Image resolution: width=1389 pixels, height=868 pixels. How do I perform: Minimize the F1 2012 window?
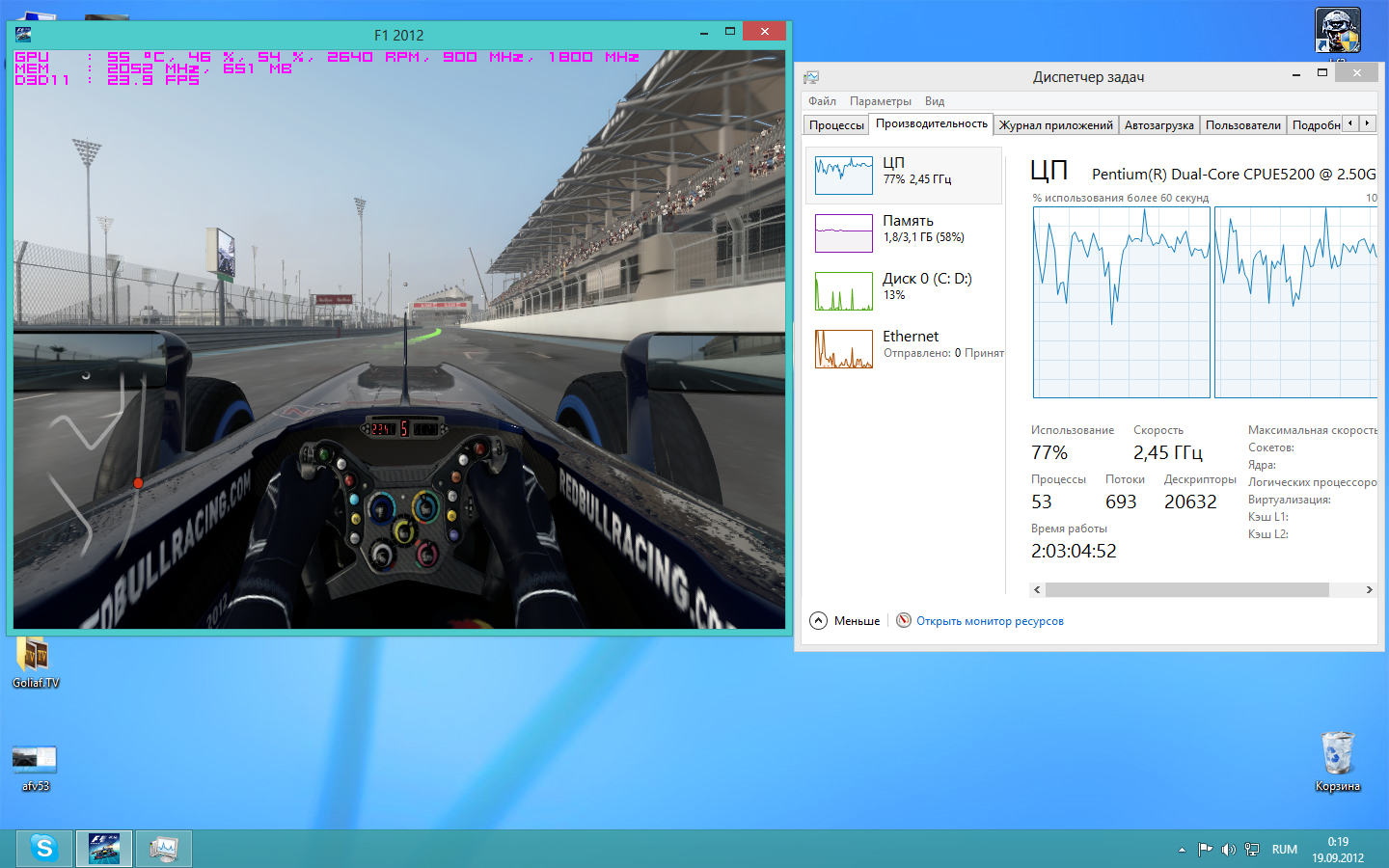703,32
